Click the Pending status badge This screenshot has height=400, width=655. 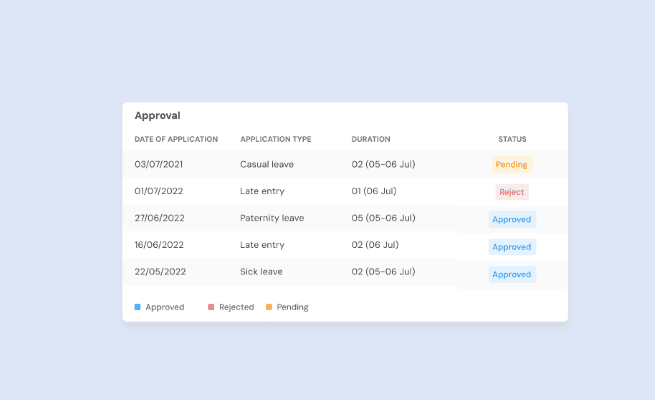point(512,165)
